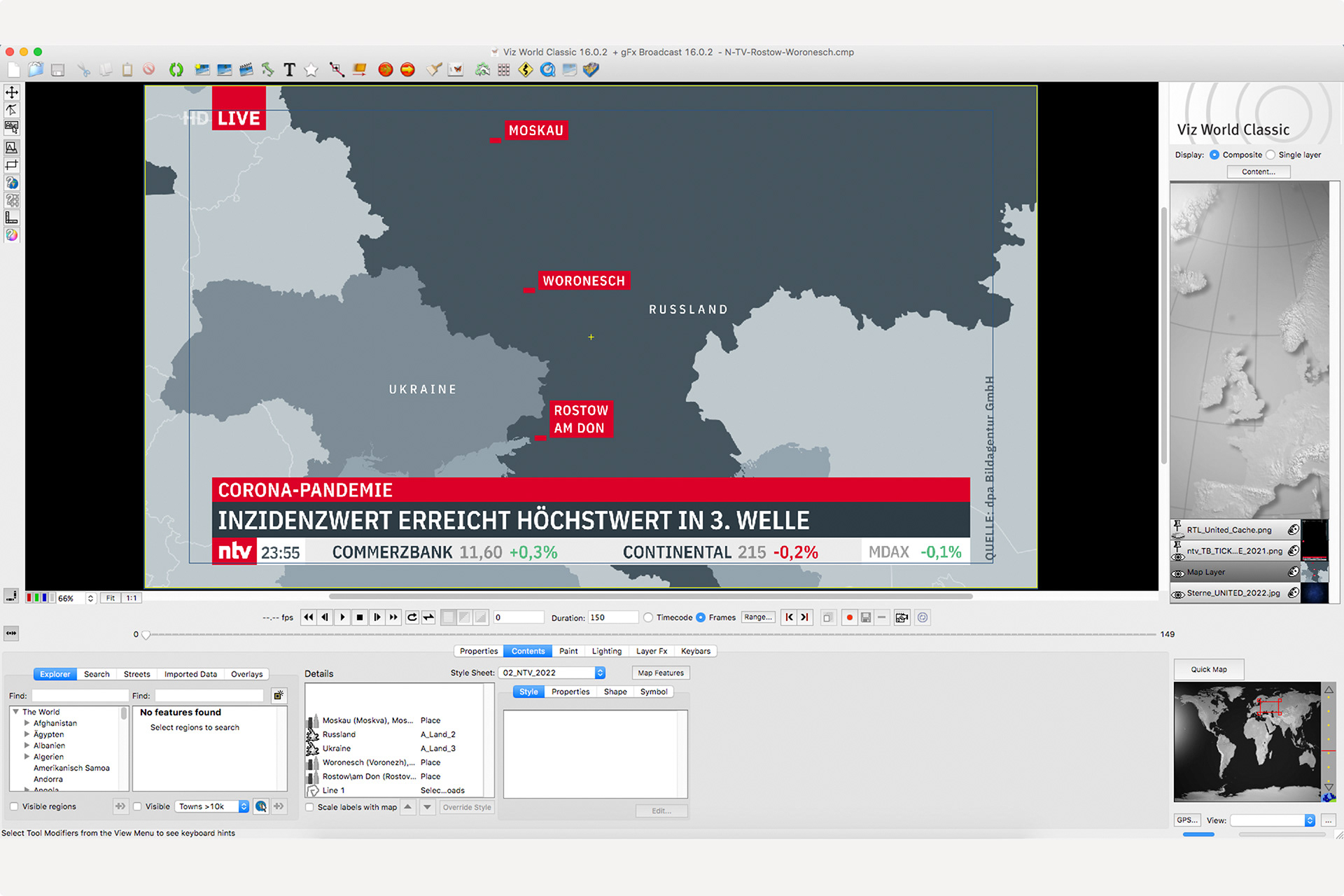1344x896 pixels.
Task: Click the stop button in transport bar
Action: [360, 617]
